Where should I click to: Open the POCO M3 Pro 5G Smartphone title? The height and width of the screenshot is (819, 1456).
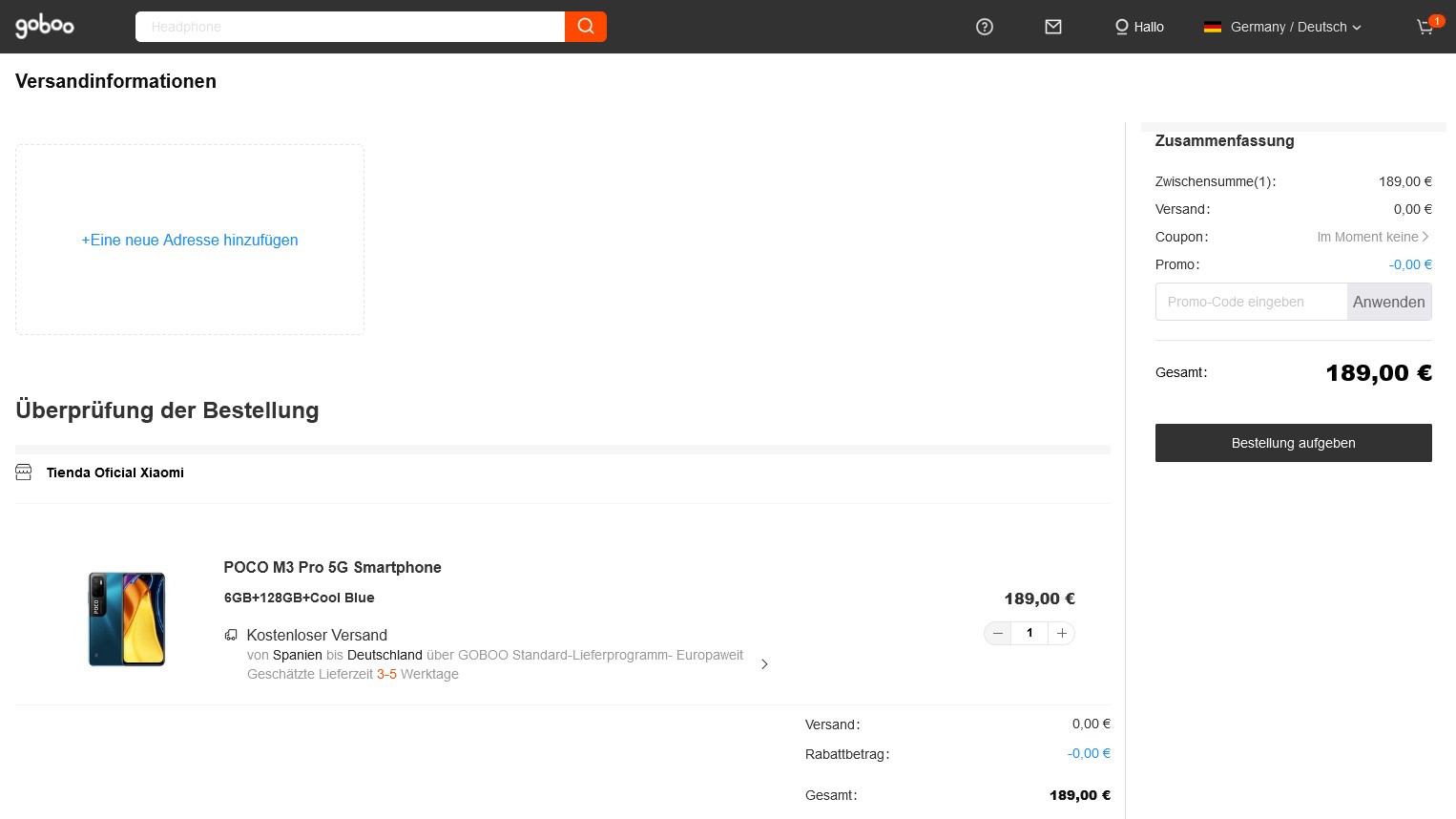(333, 567)
